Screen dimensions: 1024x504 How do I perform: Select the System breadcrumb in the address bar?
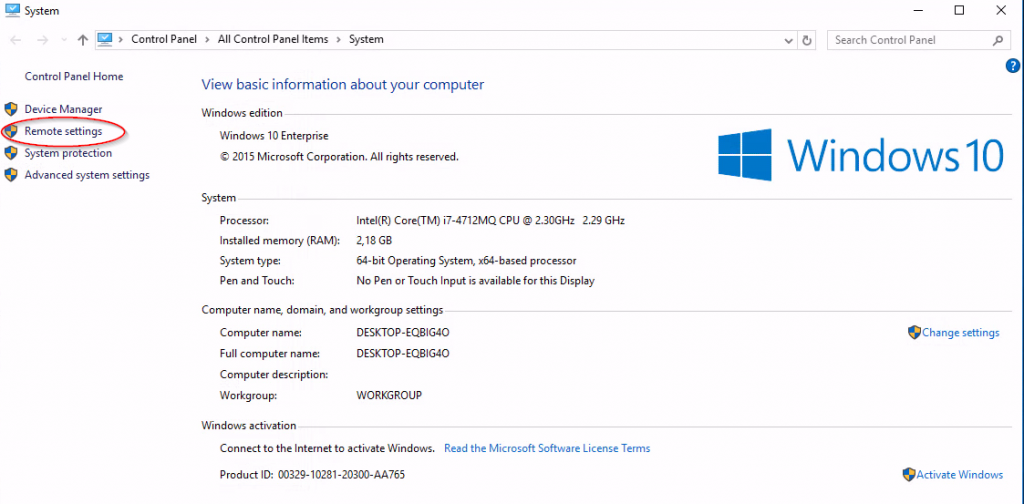[x=366, y=39]
